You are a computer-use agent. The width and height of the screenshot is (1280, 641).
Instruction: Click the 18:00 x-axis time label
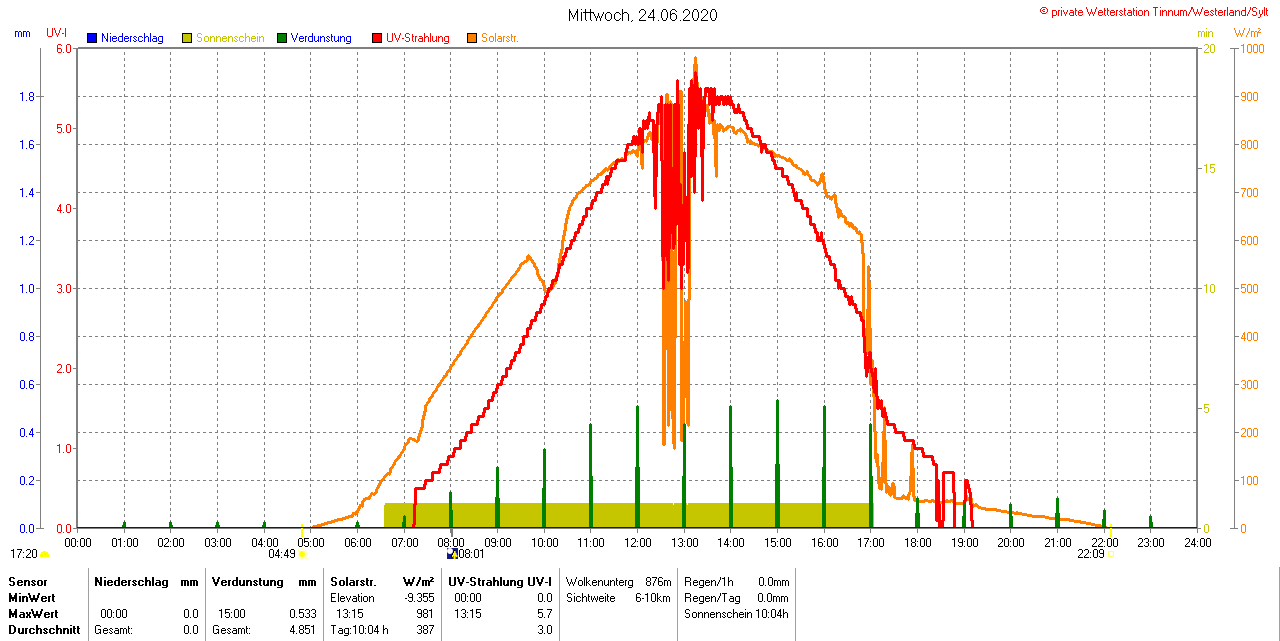point(917,543)
